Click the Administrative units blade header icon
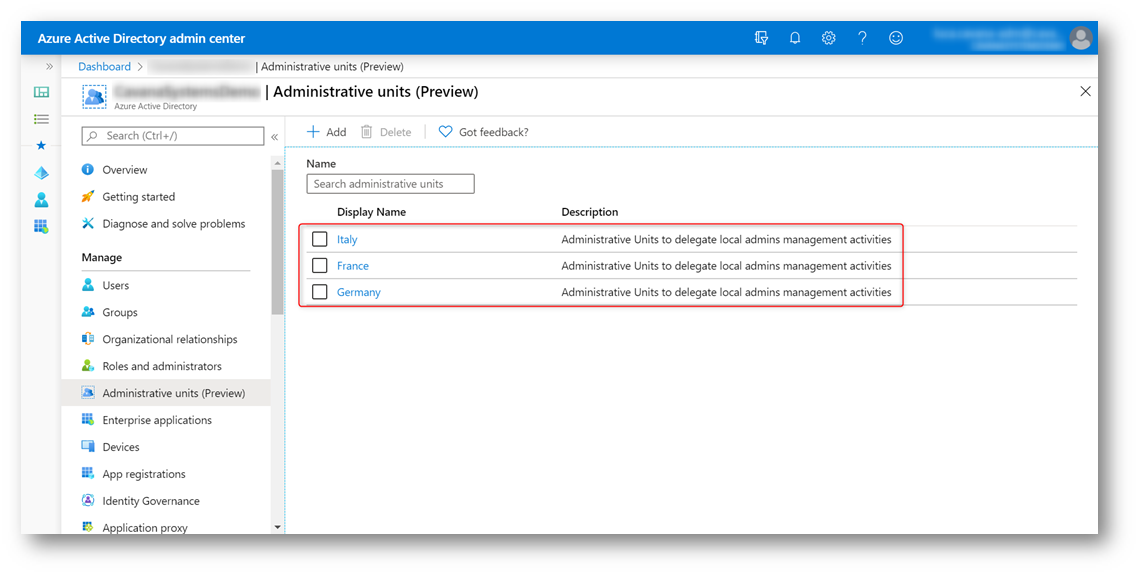This screenshot has width=1140, height=576. [x=95, y=96]
